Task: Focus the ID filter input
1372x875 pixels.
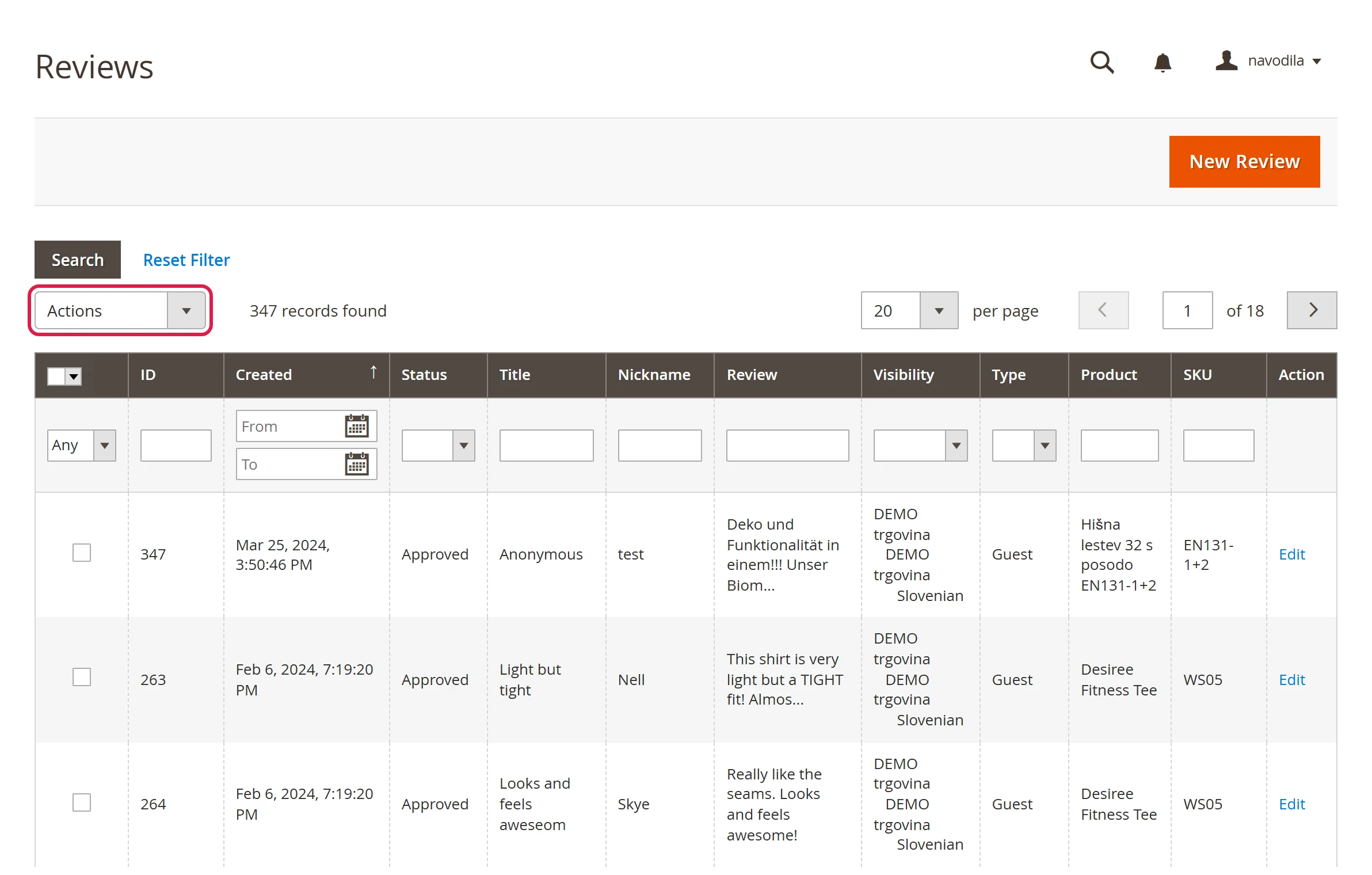Action: pos(176,445)
